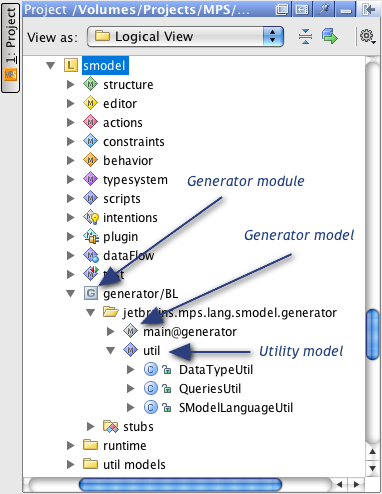Image resolution: width=382 pixels, height=494 pixels.
Task: Click the generator/BL module G icon
Action: (91, 293)
